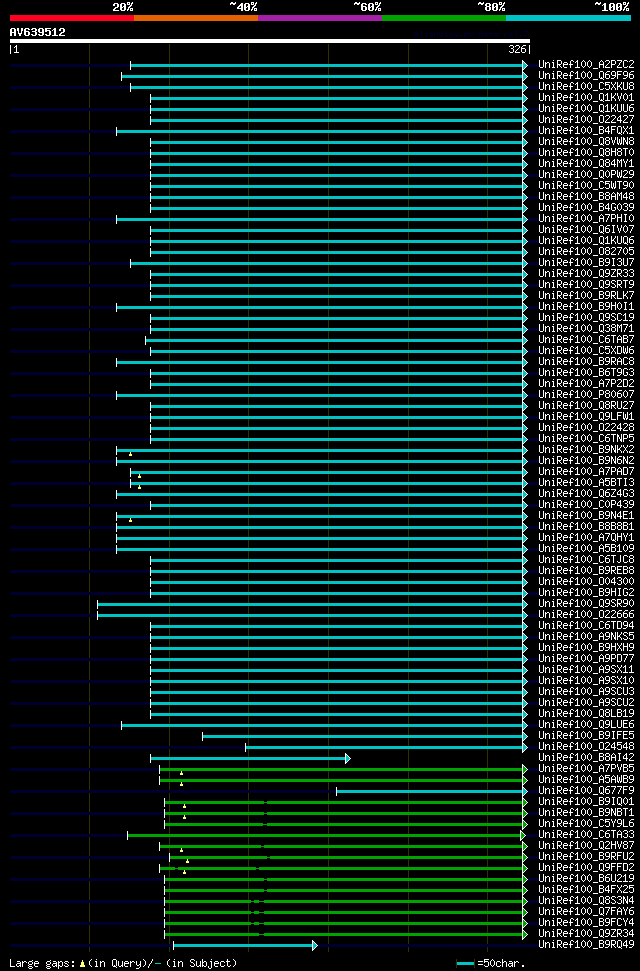Click the UniRef100_C5XDW6 entry
This screenshot has height=971, width=640.
[x=586, y=351]
